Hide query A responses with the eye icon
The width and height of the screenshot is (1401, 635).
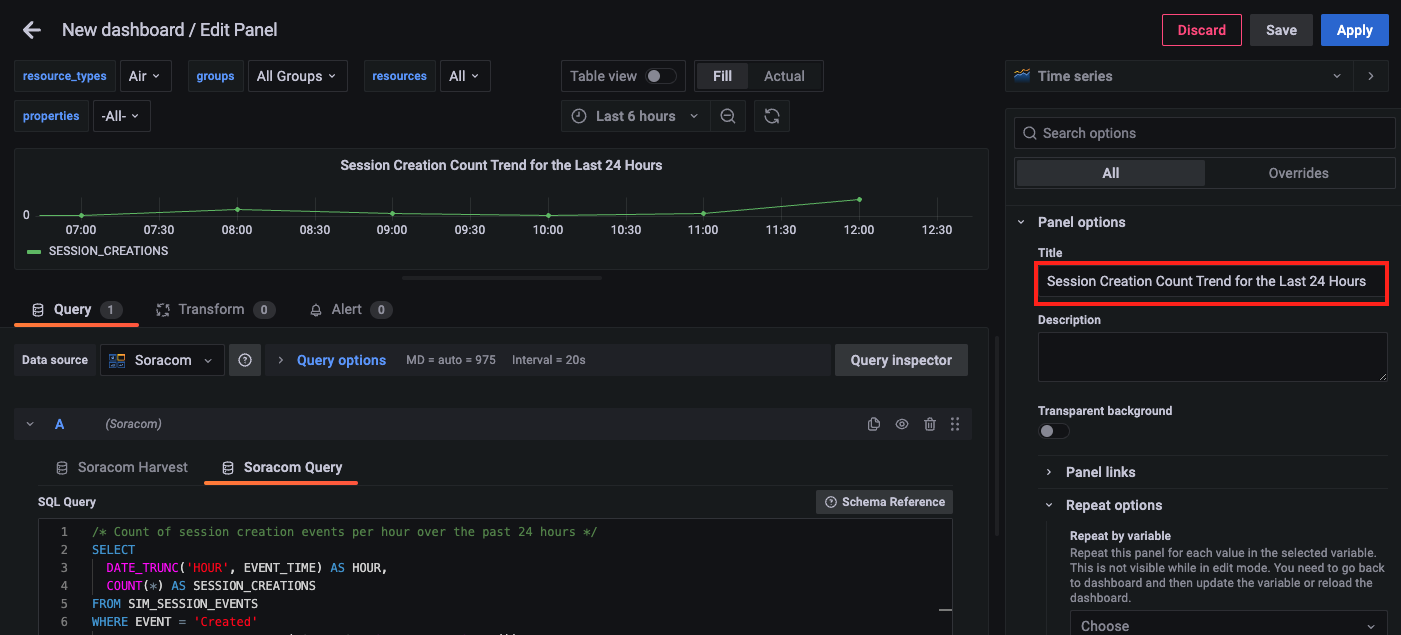901,423
